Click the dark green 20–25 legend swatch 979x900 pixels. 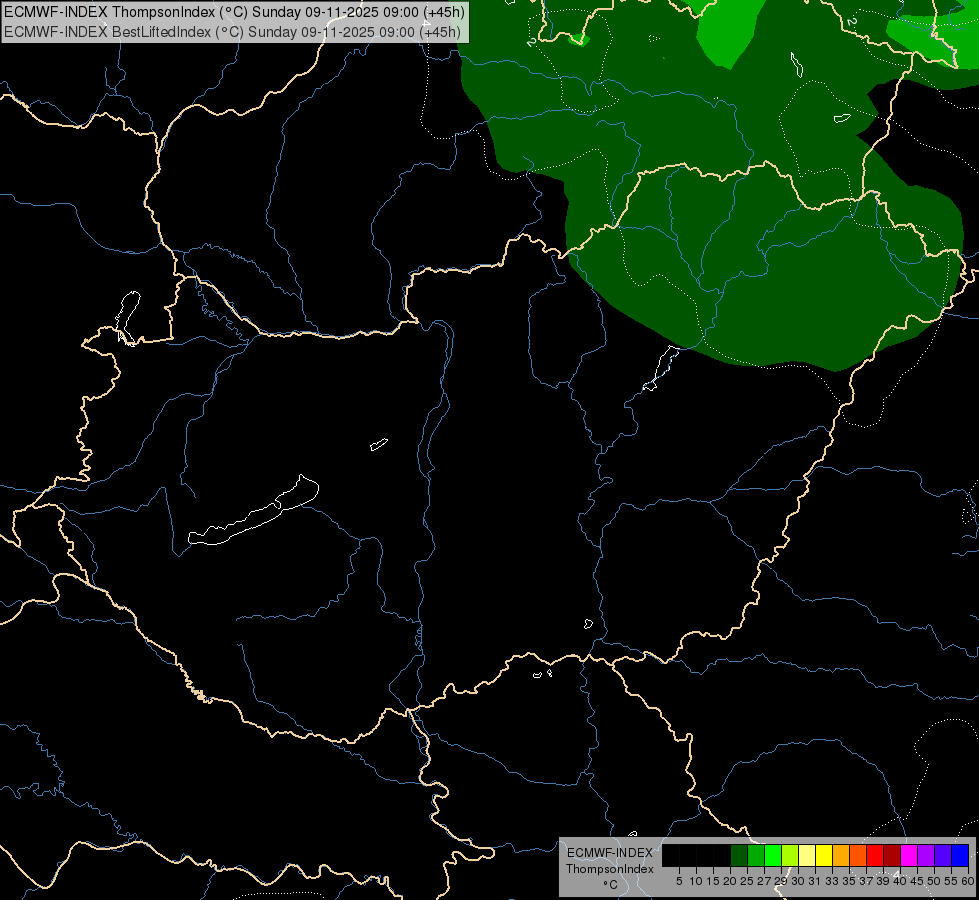pyautogui.click(x=739, y=855)
